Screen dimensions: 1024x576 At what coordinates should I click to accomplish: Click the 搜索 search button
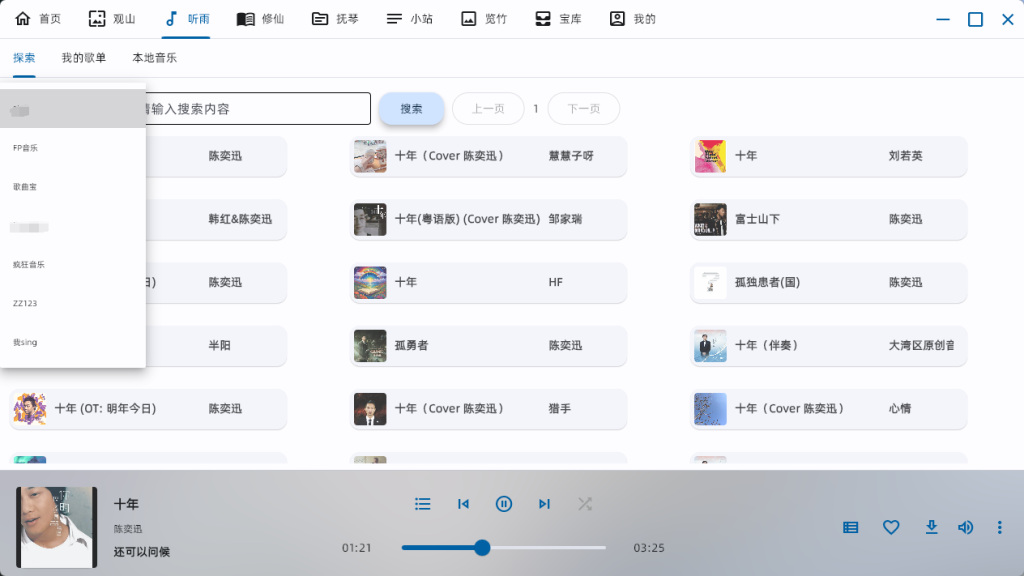pos(411,108)
